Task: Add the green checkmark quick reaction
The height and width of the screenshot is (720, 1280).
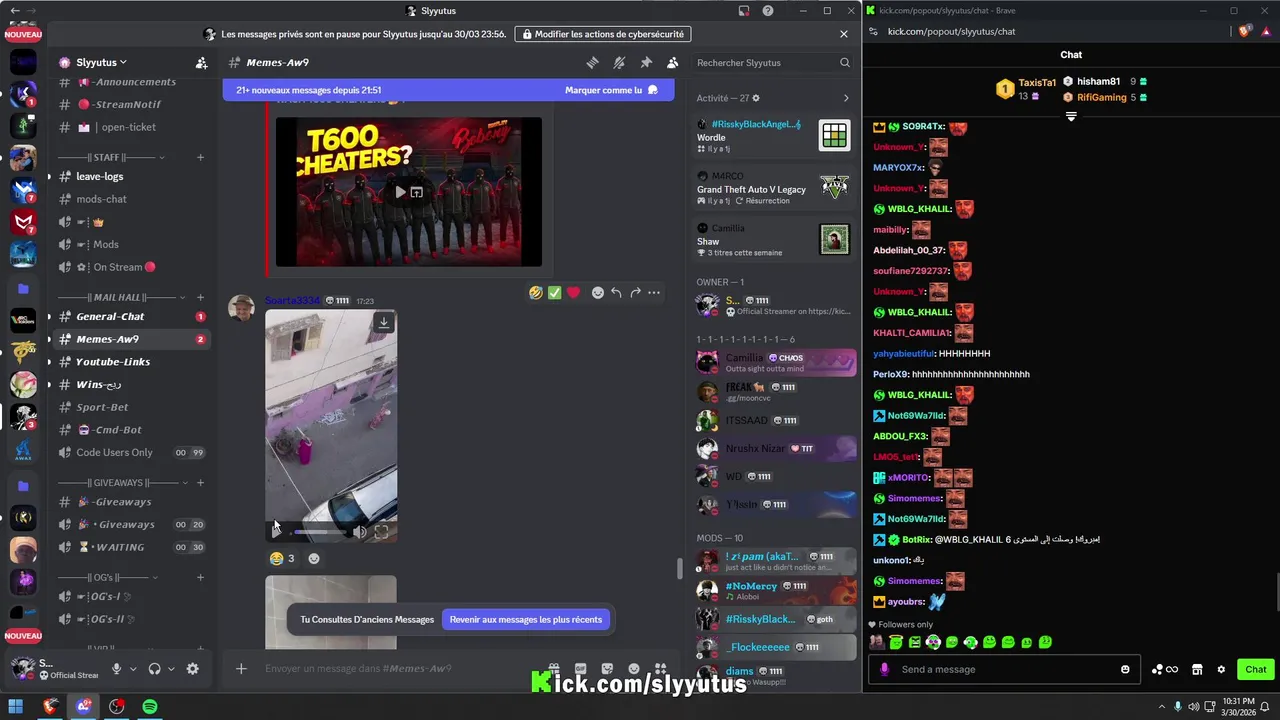Action: pos(554,293)
